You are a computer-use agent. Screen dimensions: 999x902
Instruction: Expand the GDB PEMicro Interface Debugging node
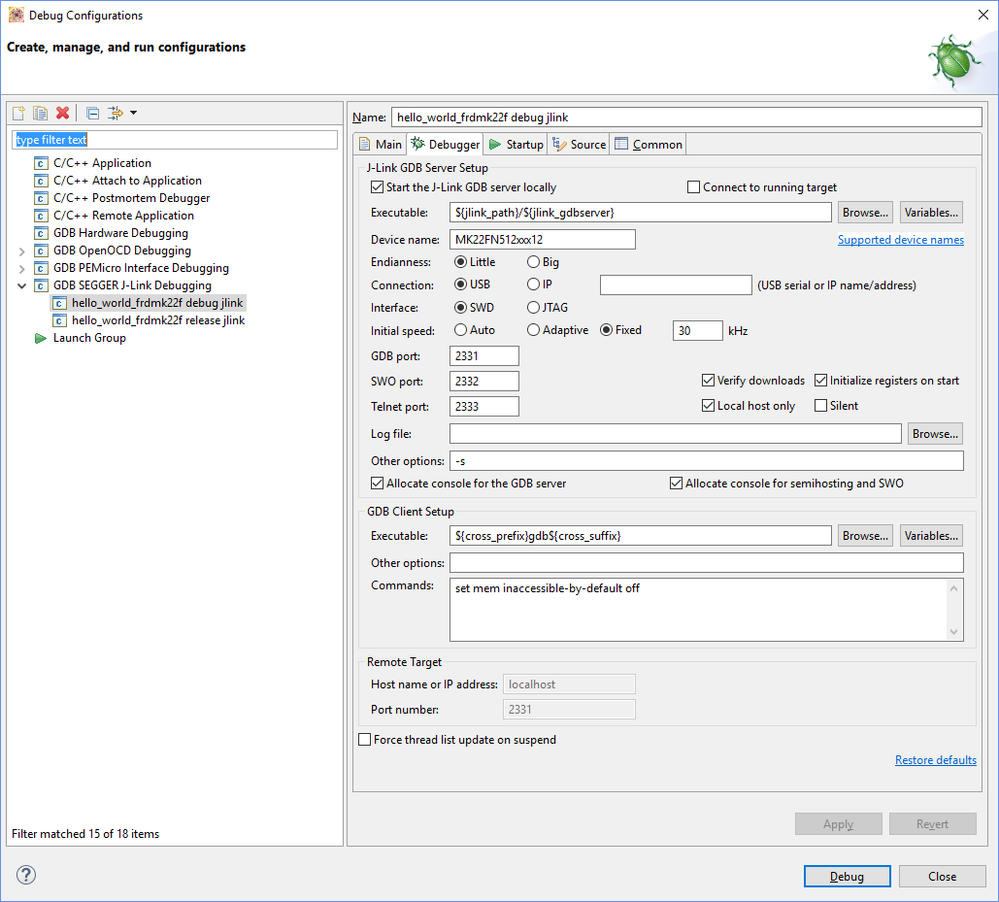(22, 269)
